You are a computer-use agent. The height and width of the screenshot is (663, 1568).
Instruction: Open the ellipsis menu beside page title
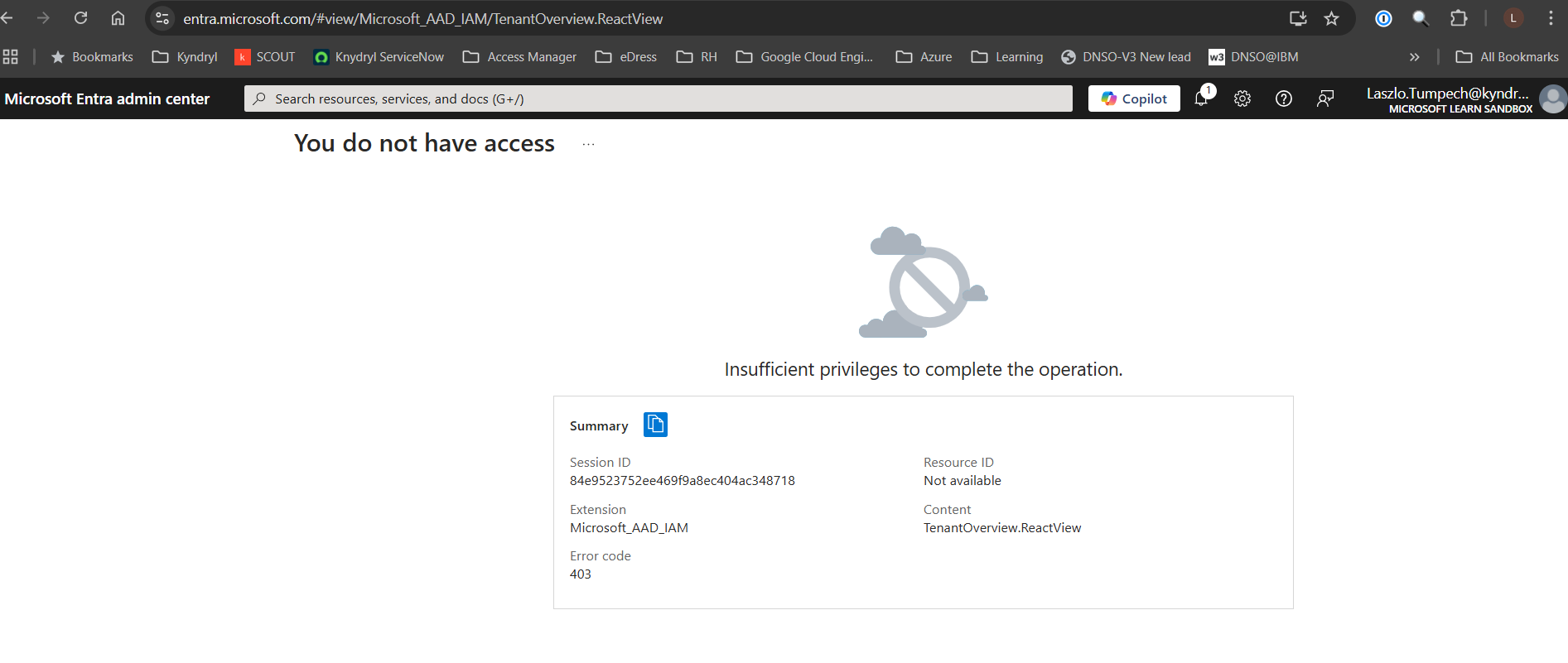[x=588, y=144]
